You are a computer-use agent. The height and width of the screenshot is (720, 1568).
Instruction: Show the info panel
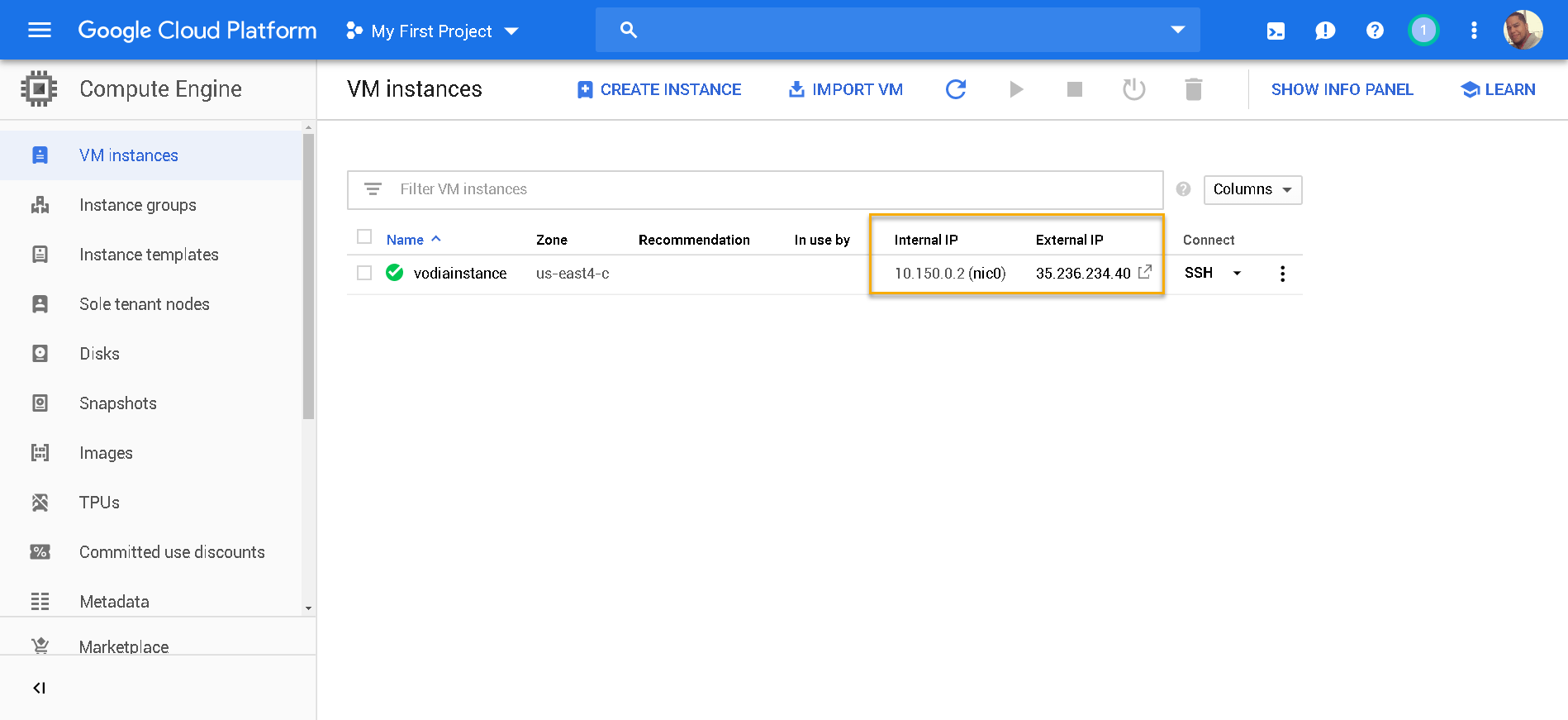pos(1342,89)
